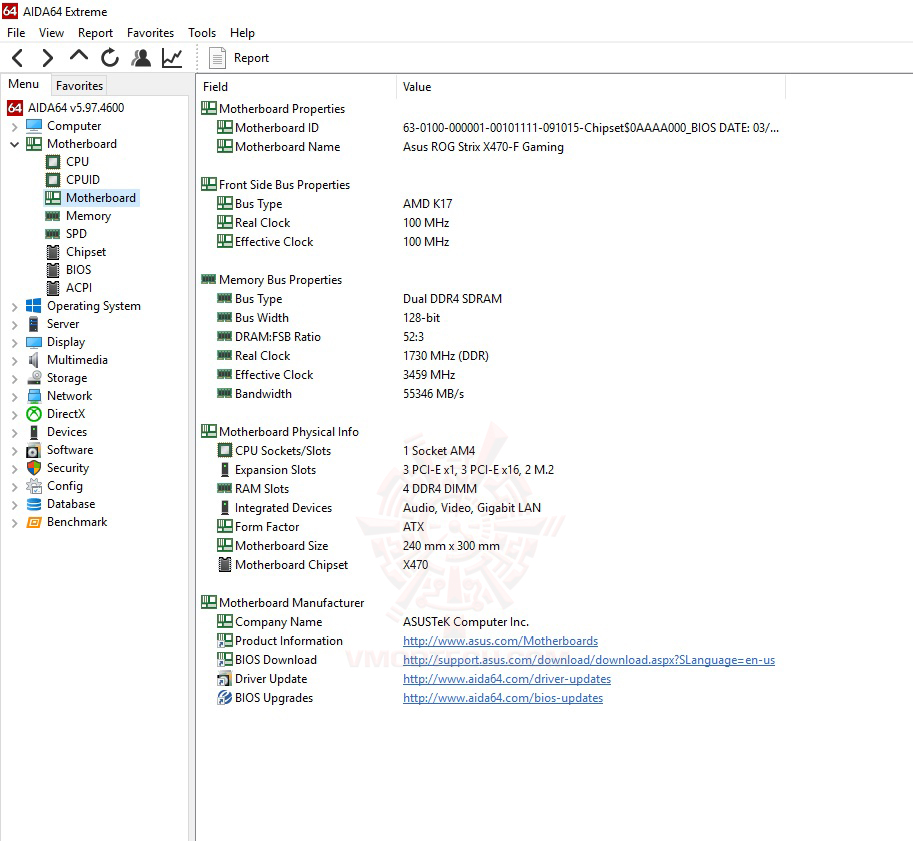Click the user silhouette toolbar icon
Image resolution: width=913 pixels, height=841 pixels.
(x=141, y=58)
